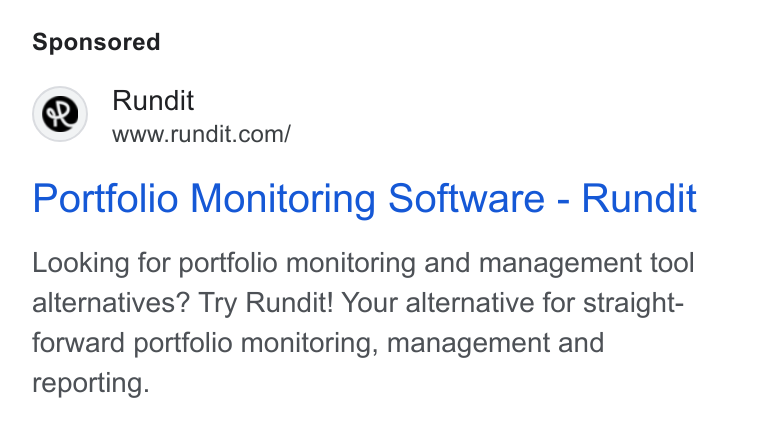The image size is (760, 426).
Task: Click the ad description starting 'Looking for portfolio'
Action: point(364,323)
